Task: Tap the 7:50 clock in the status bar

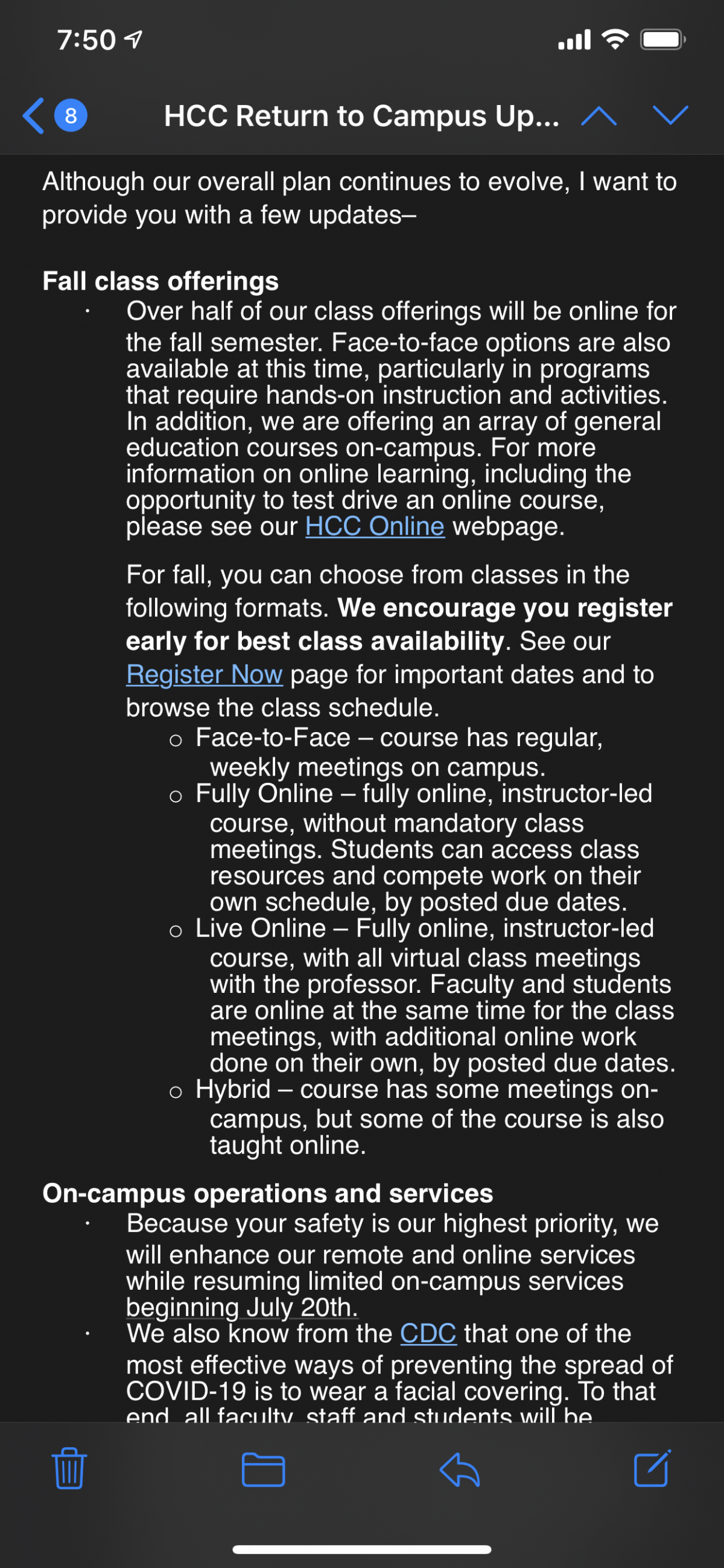Action: point(86,40)
